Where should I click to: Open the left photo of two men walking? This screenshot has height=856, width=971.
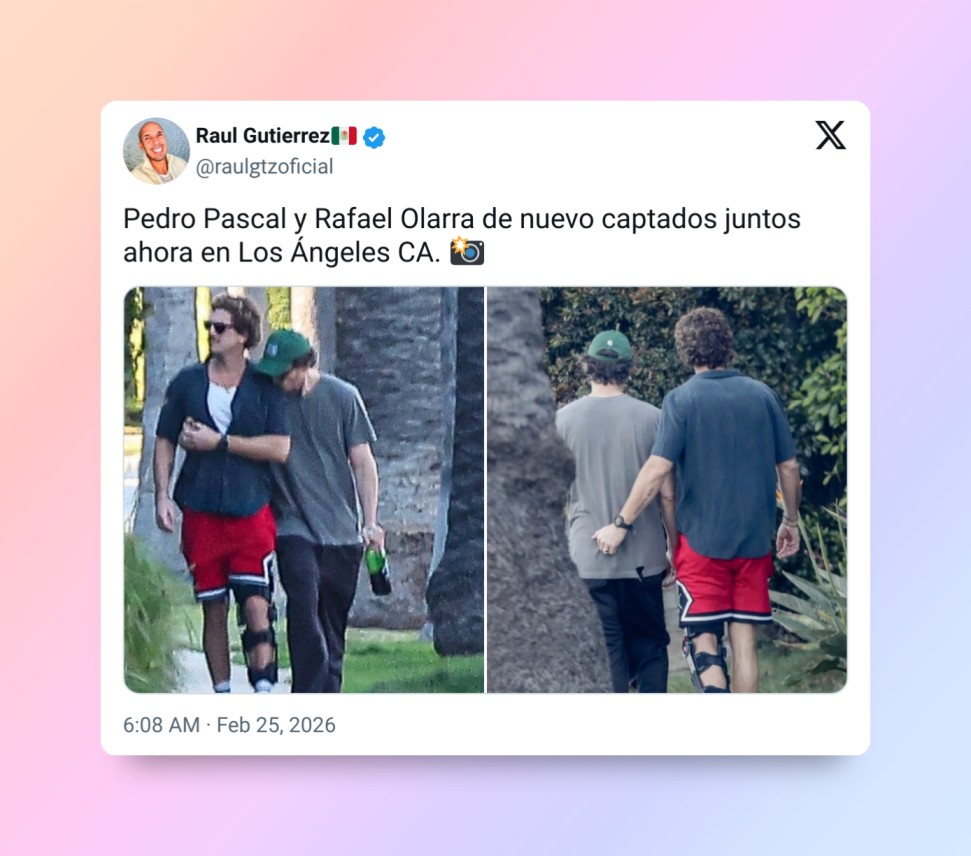point(304,489)
